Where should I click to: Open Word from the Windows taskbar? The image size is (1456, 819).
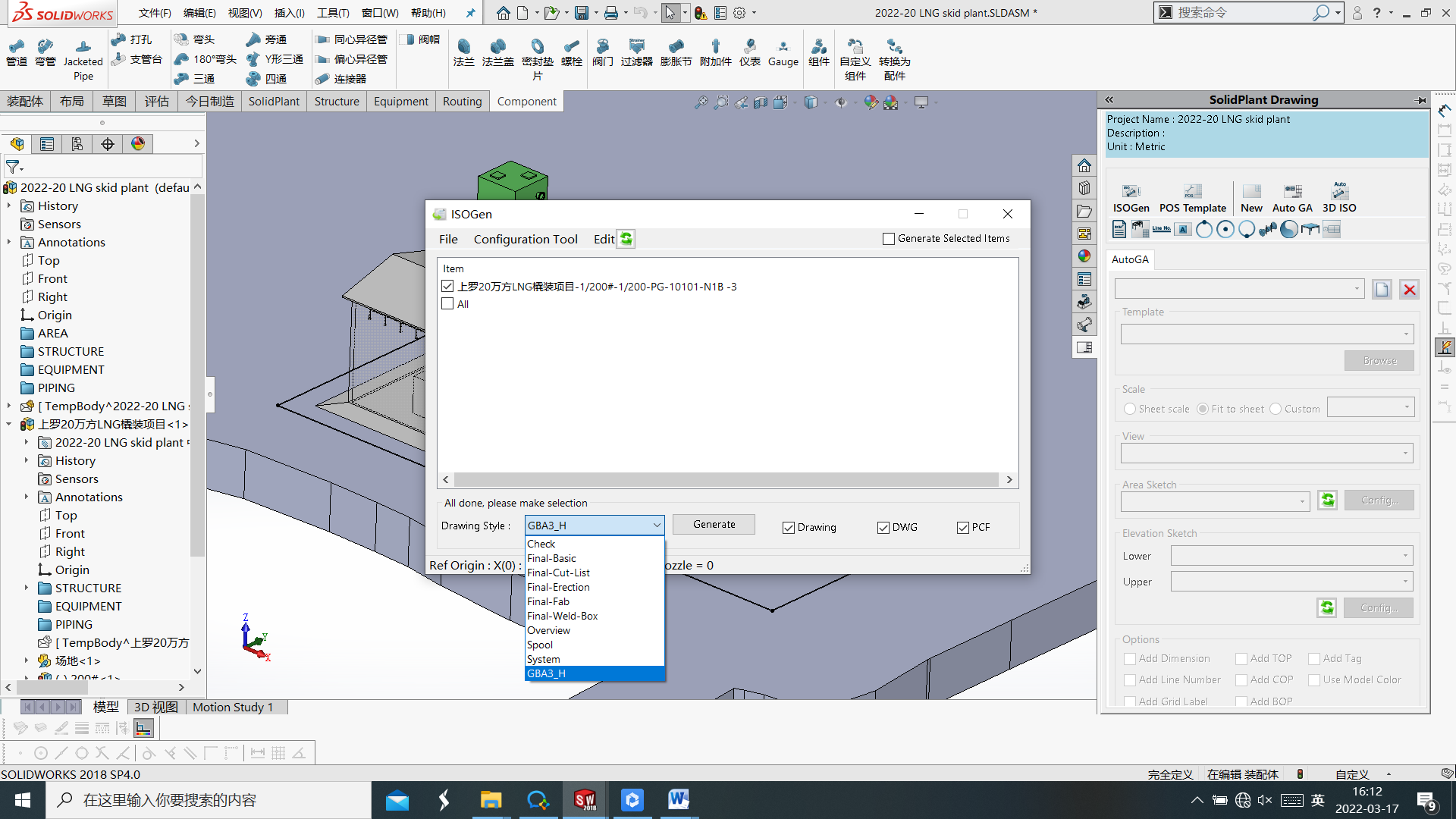678,800
